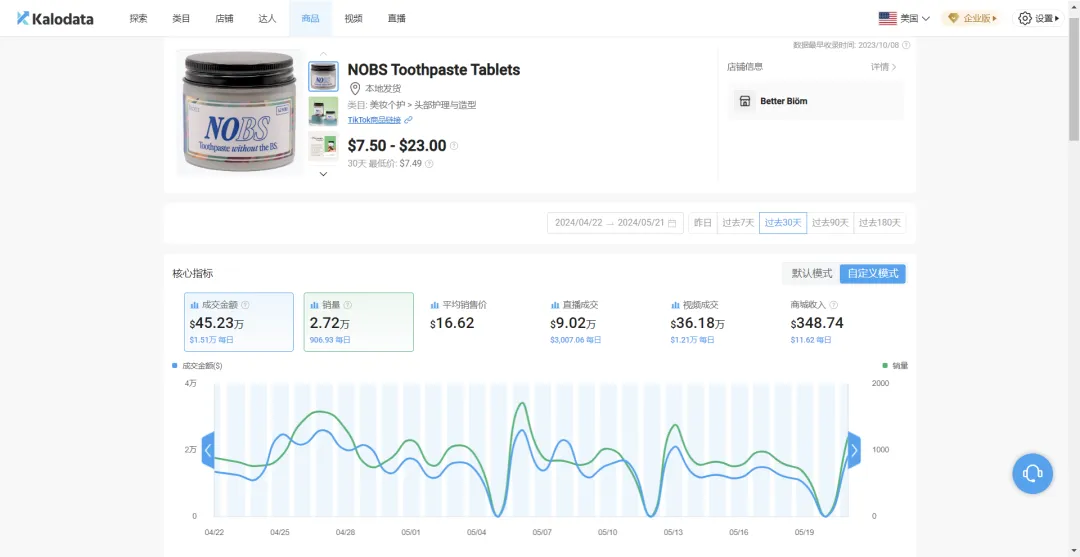Select the 过去90天 time range
Screen dimensions: 1080x557
tap(831, 223)
